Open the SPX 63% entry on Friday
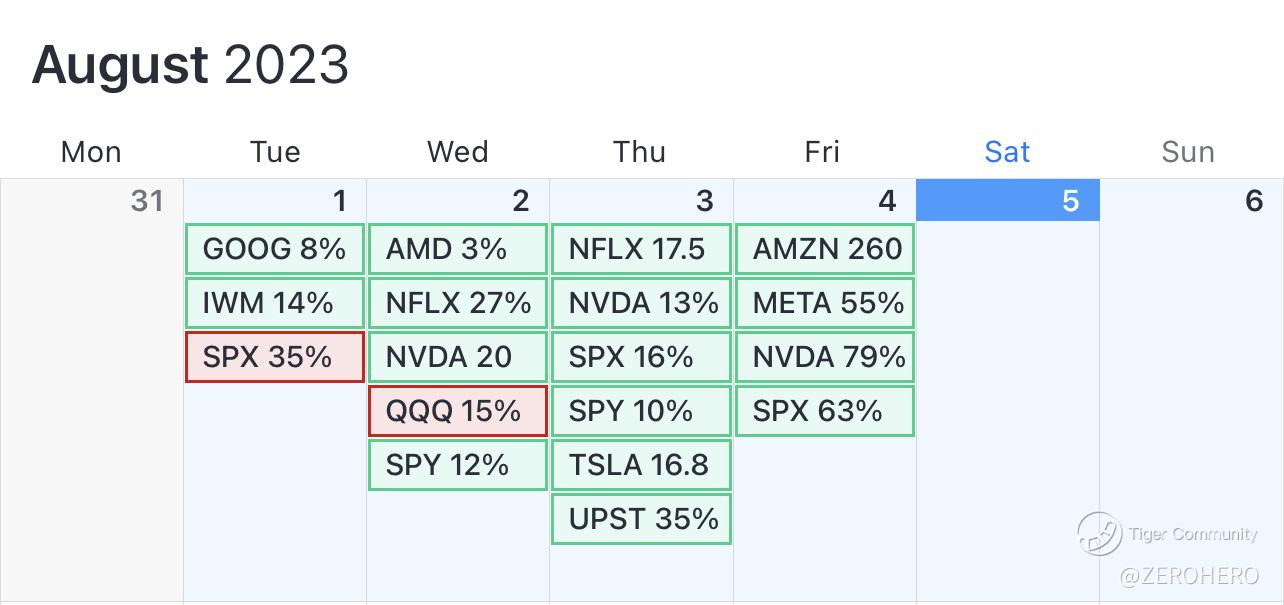 click(825, 411)
